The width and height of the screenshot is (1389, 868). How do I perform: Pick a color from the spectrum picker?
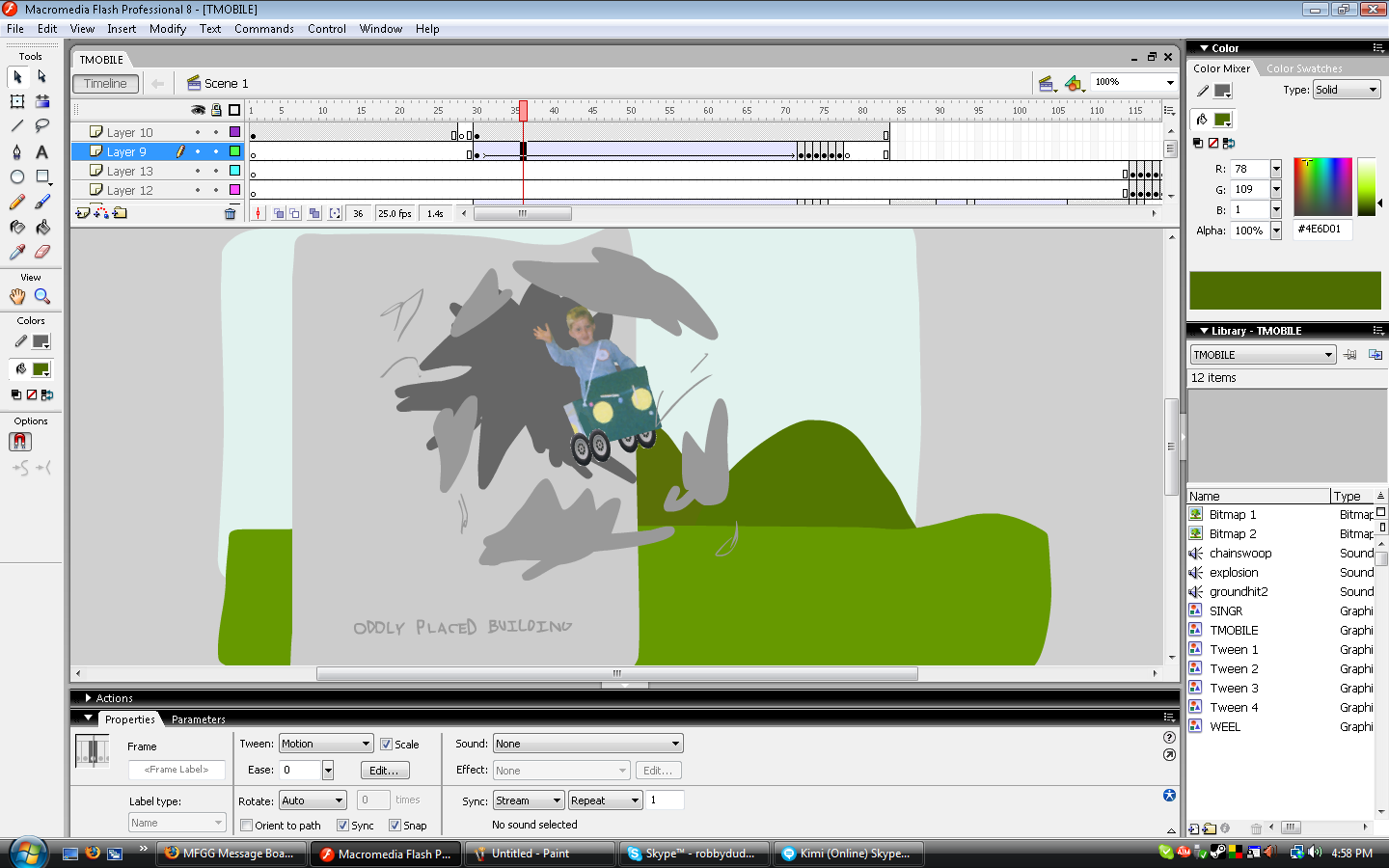point(1322,186)
